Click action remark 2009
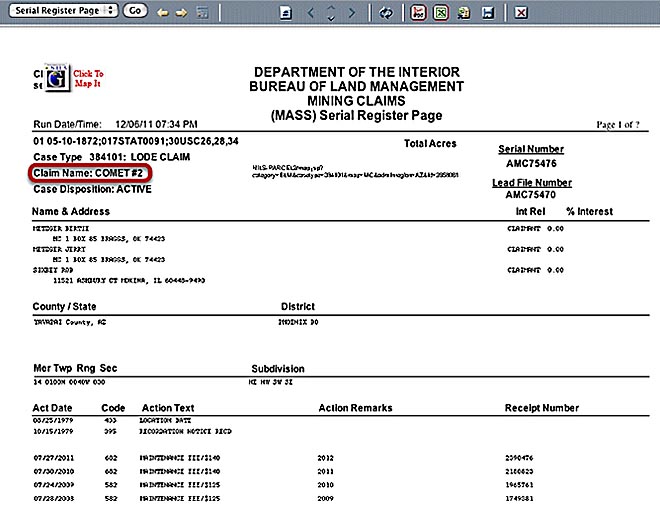660x505 pixels. click(x=325, y=498)
